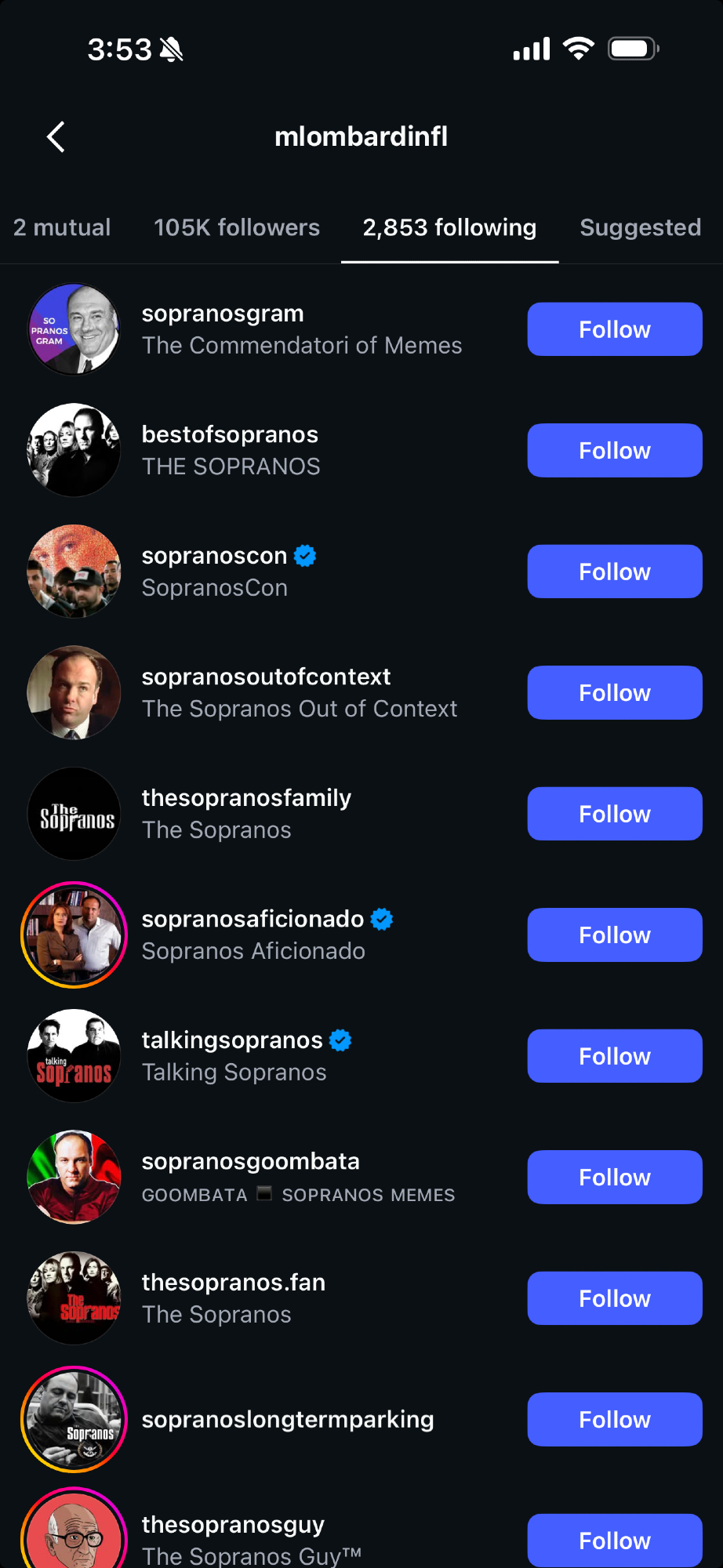Follow sopranosoutofcontext

(x=614, y=693)
